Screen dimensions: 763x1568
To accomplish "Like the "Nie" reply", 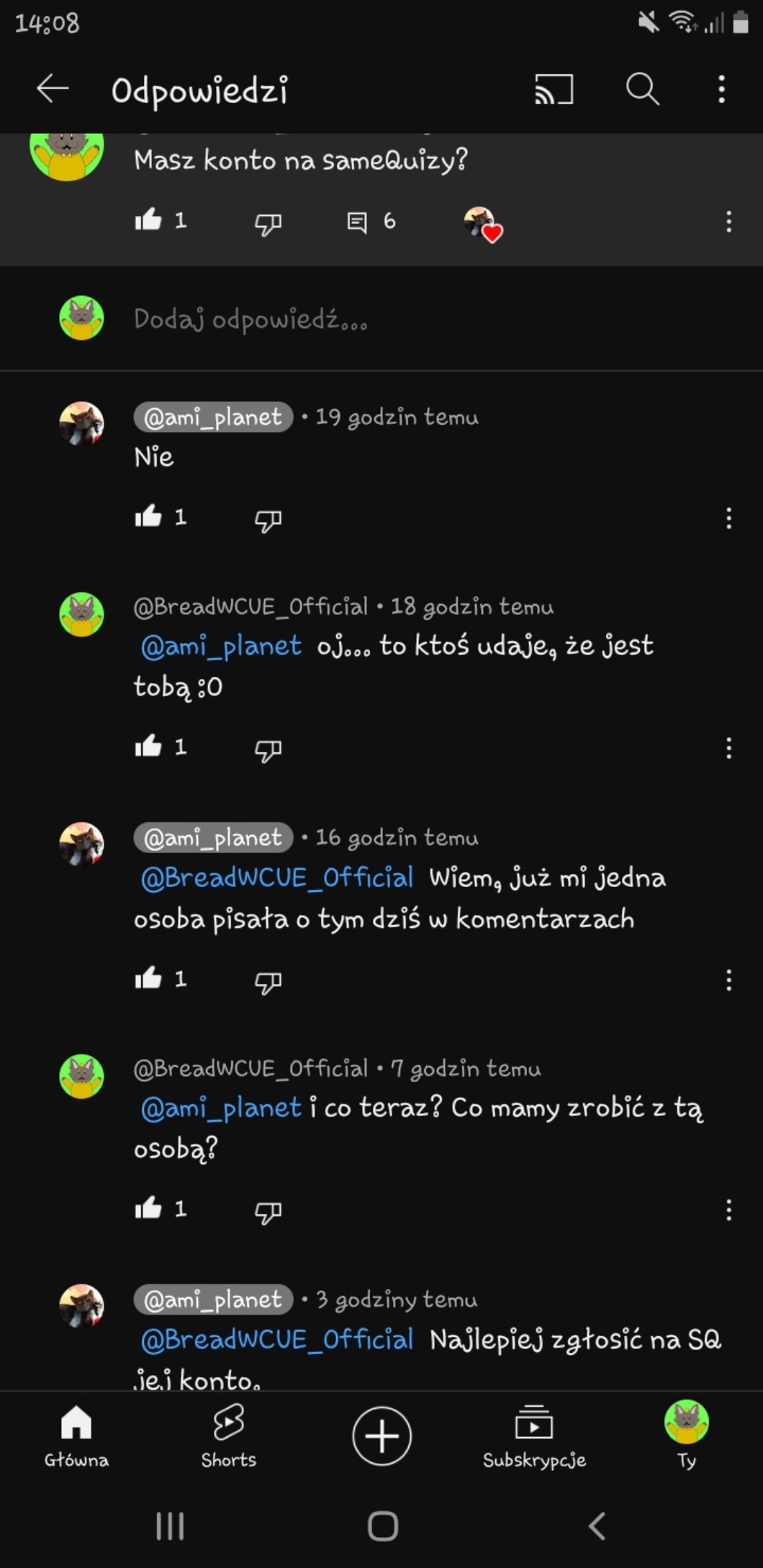I will click(x=148, y=517).
